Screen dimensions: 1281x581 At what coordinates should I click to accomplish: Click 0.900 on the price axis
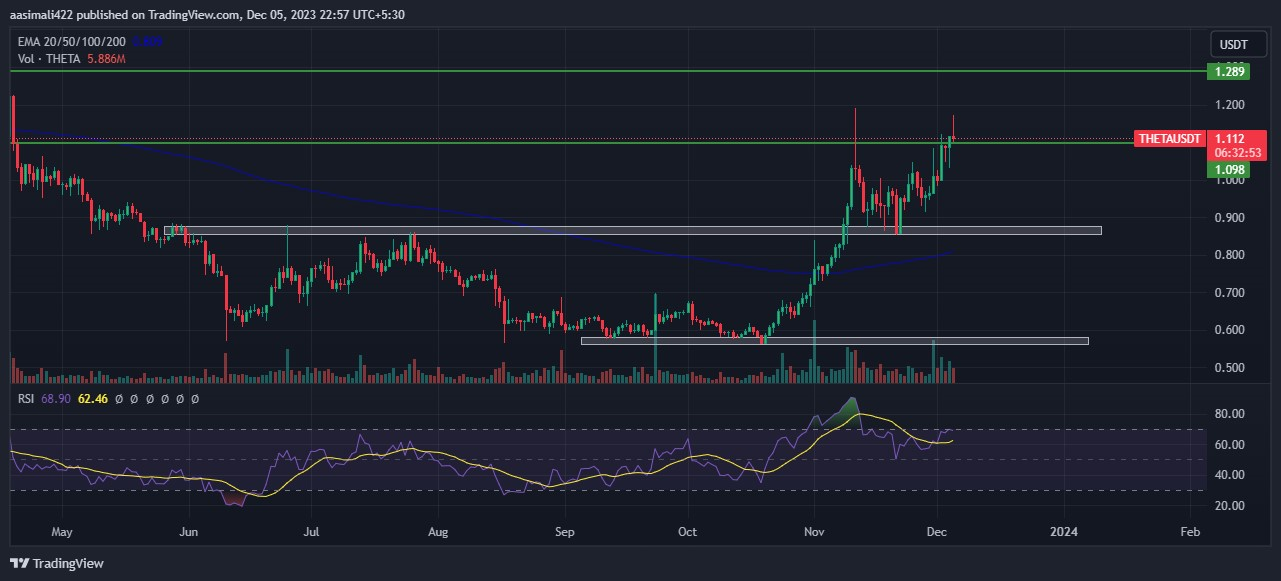1229,218
